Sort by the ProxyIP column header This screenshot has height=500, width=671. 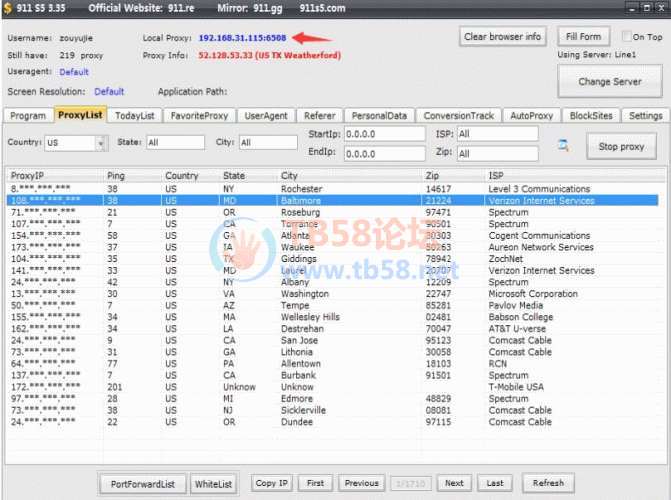point(27,176)
